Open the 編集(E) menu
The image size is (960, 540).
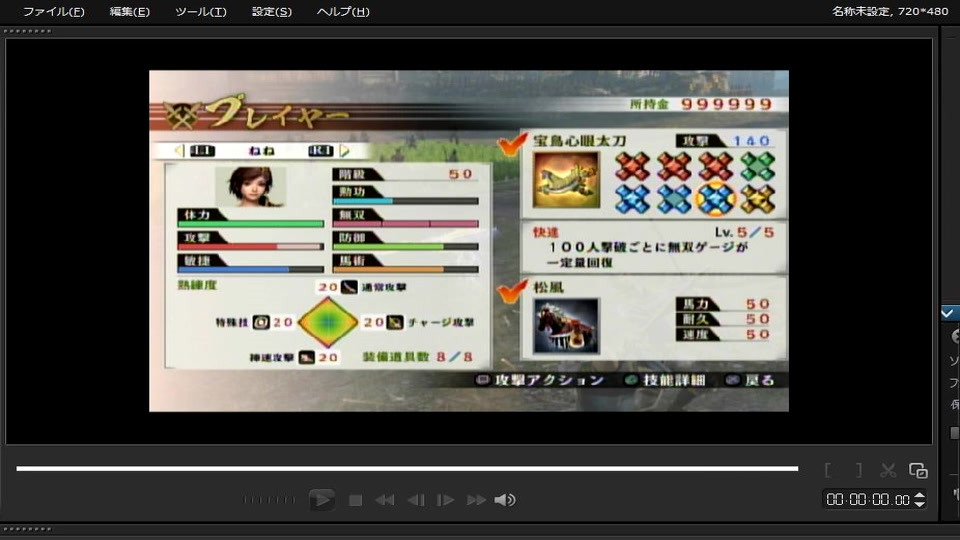pyautogui.click(x=129, y=12)
